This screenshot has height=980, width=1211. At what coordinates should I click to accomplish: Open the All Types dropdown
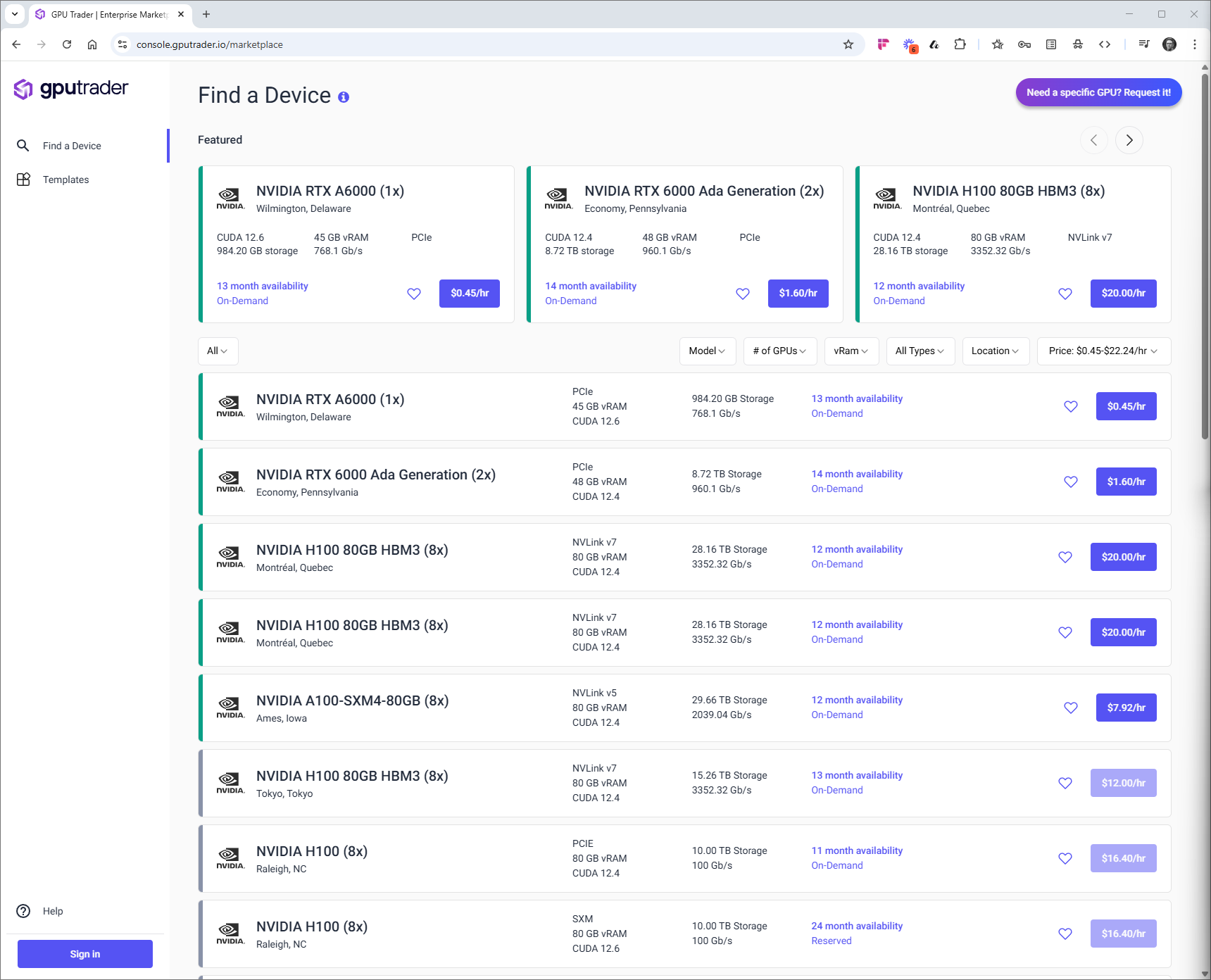[920, 351]
